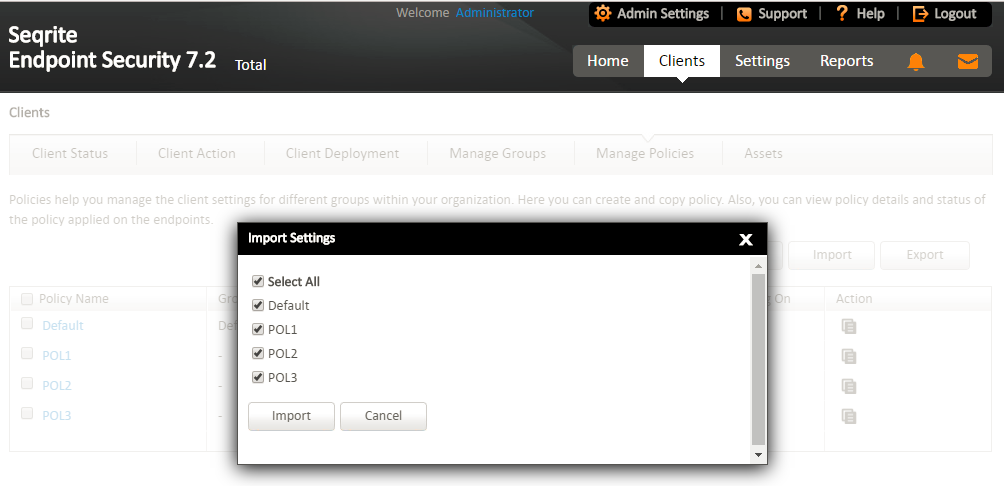Switch to Assets sub-tab

(763, 154)
